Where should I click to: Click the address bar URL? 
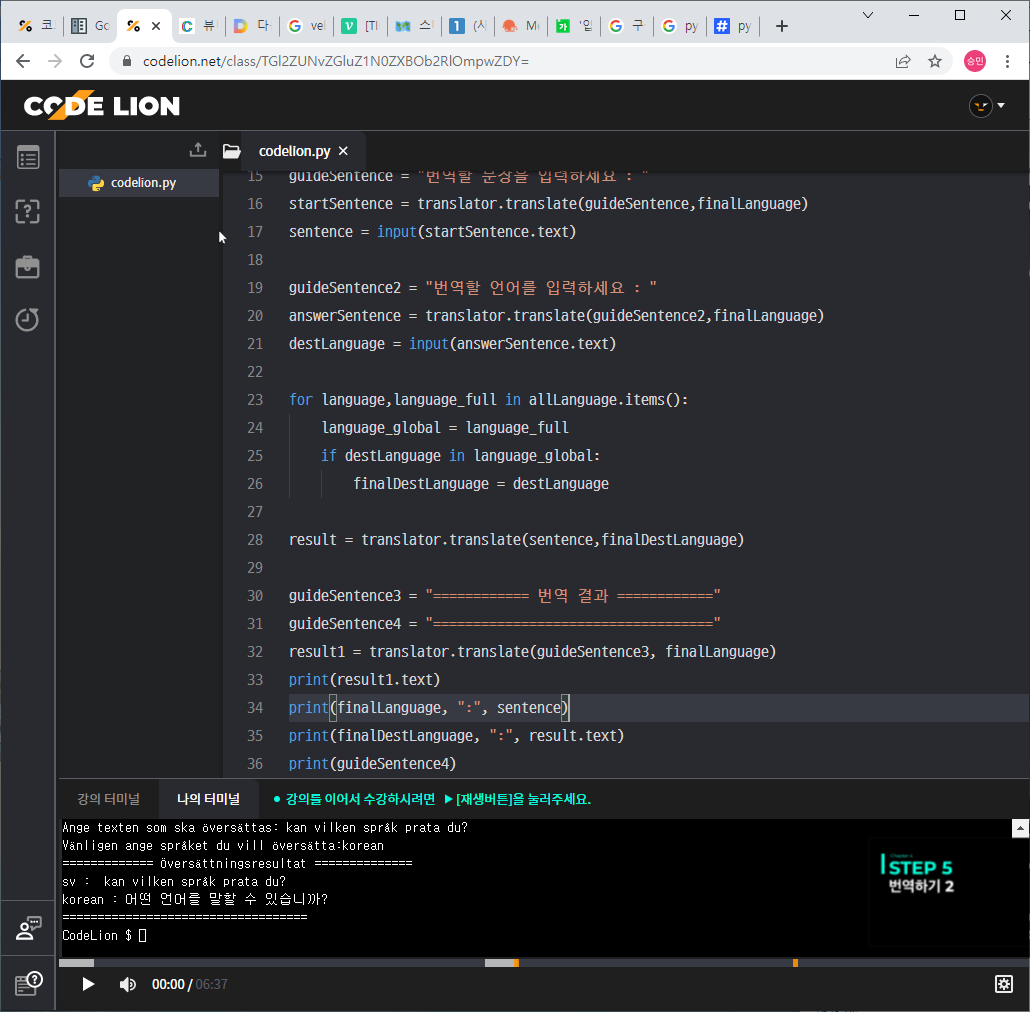point(336,61)
